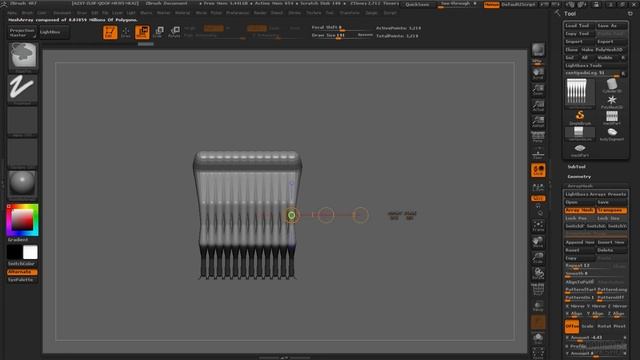
Task: Adjust the Focal Shift slider
Action: tap(342, 28)
